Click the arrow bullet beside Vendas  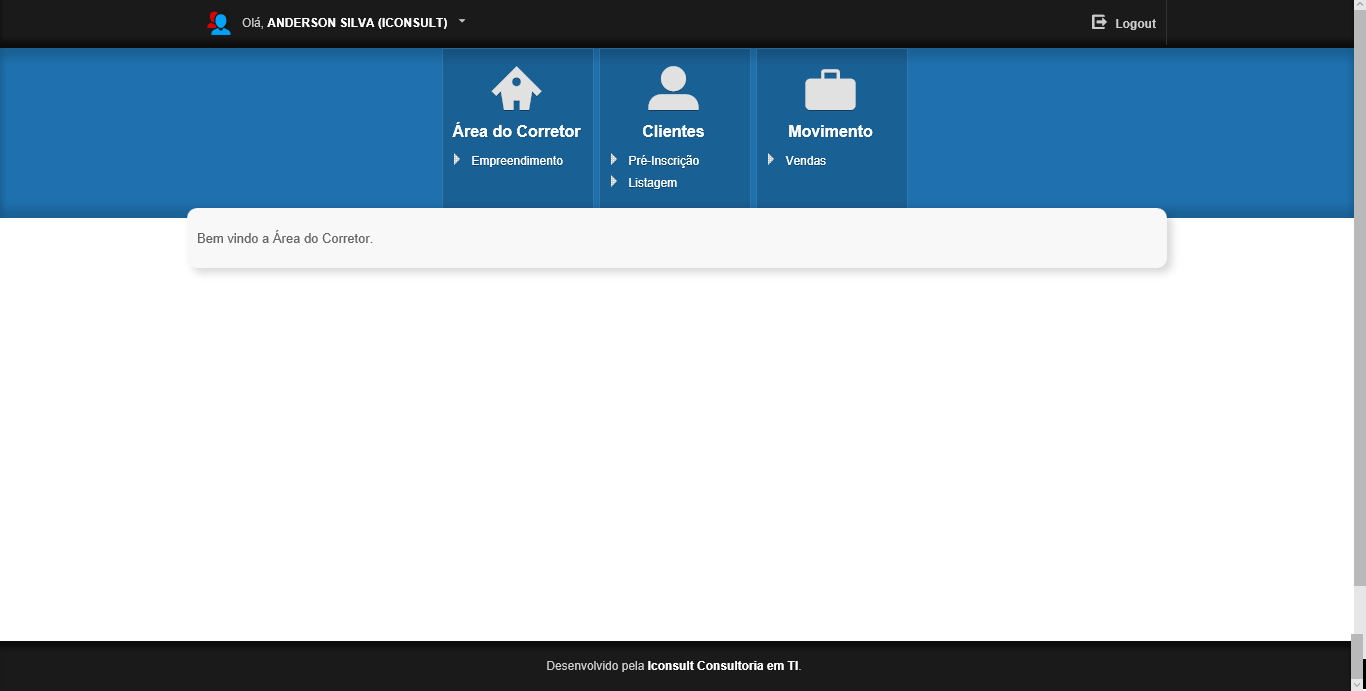[x=771, y=160]
